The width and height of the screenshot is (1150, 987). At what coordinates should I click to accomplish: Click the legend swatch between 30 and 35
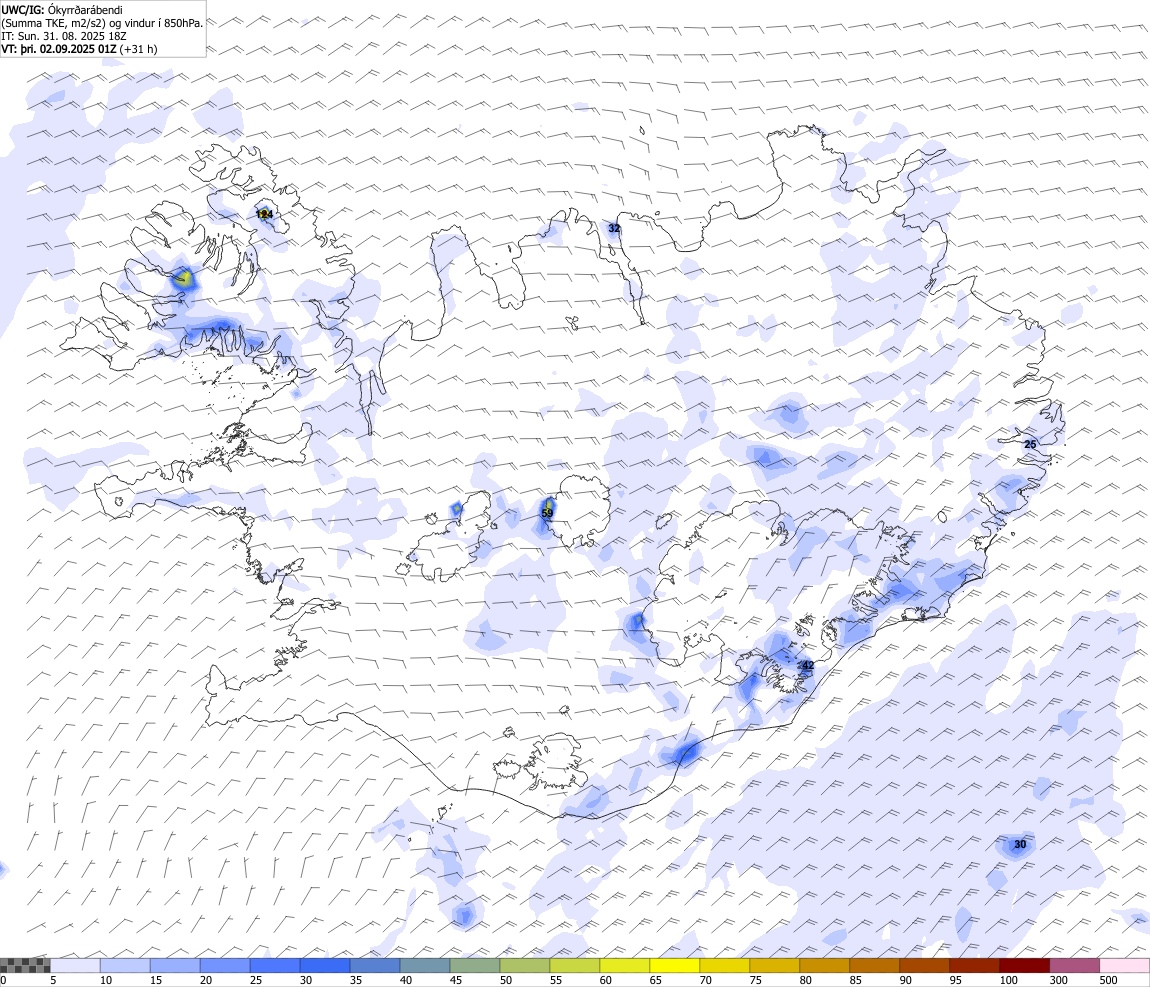pos(325,965)
